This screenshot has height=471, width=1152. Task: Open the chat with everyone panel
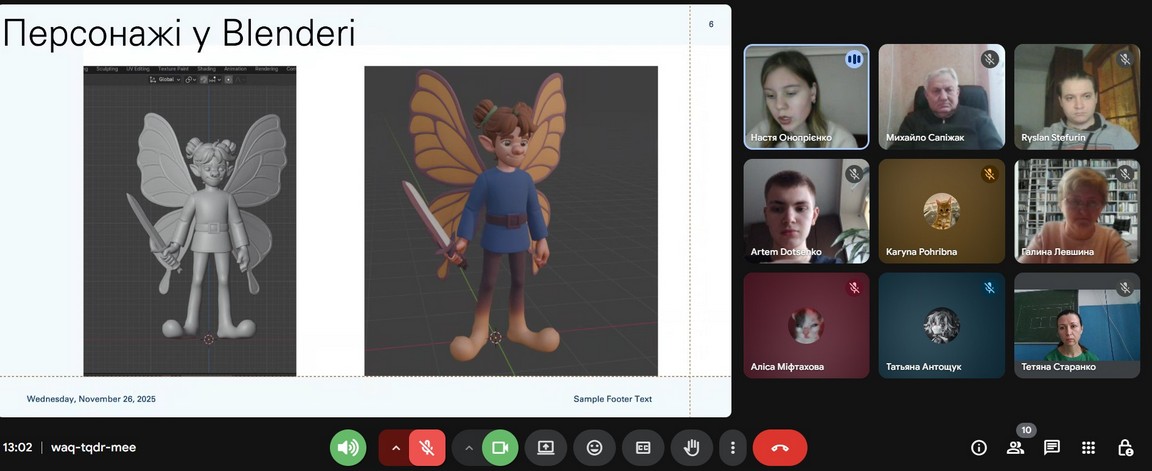coord(1052,447)
